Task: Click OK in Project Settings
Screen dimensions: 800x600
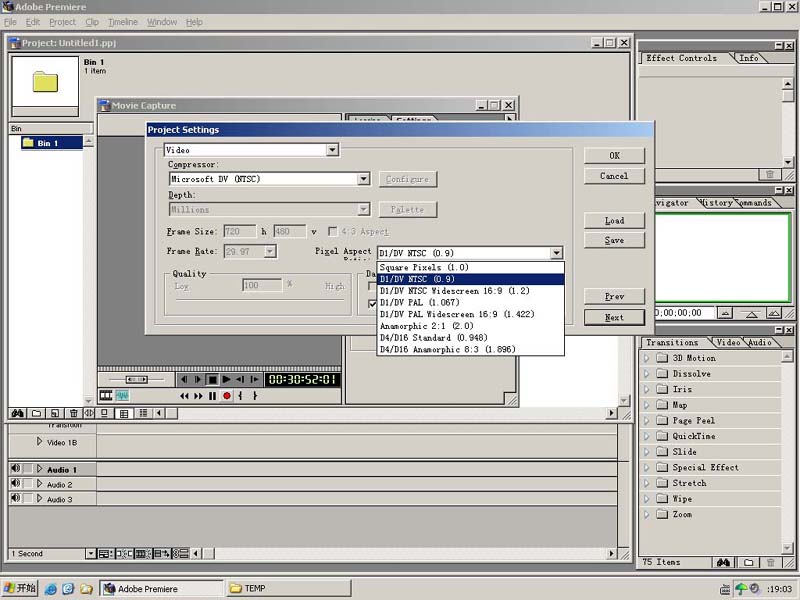Action: 614,156
